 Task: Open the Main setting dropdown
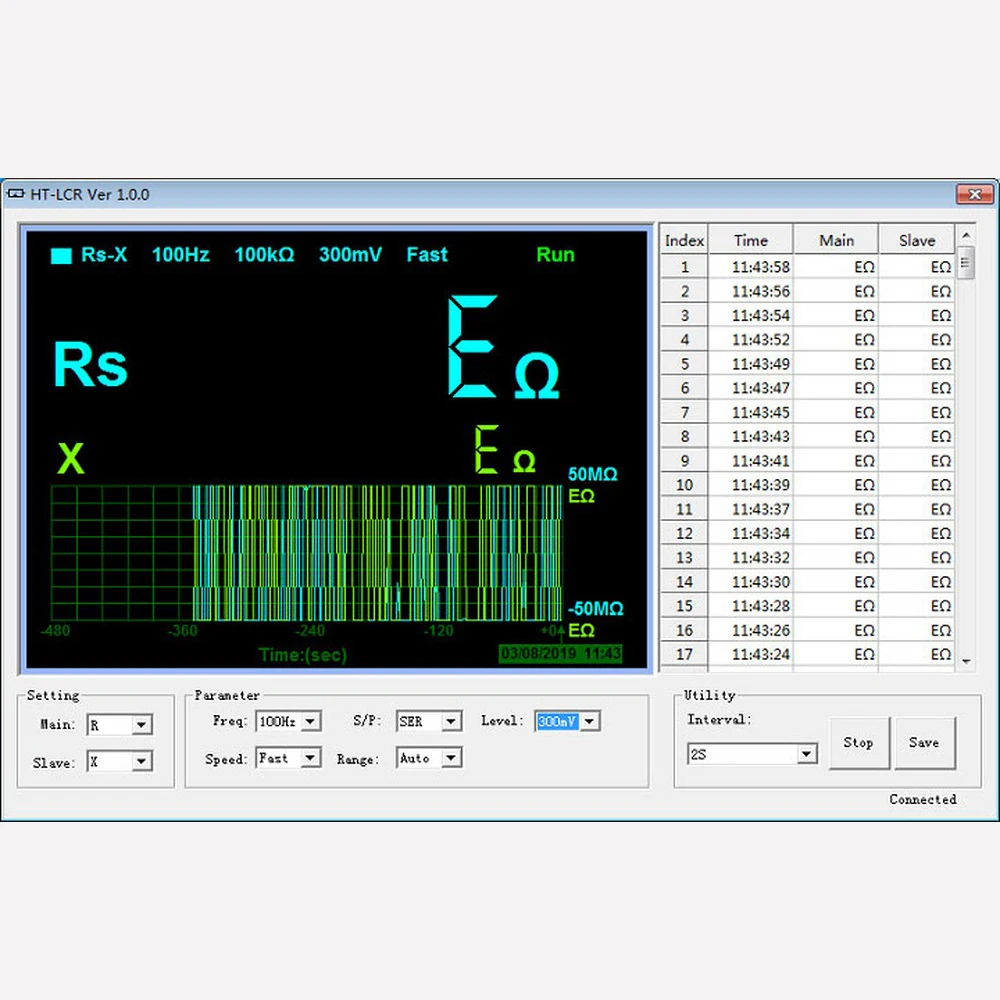[x=141, y=725]
